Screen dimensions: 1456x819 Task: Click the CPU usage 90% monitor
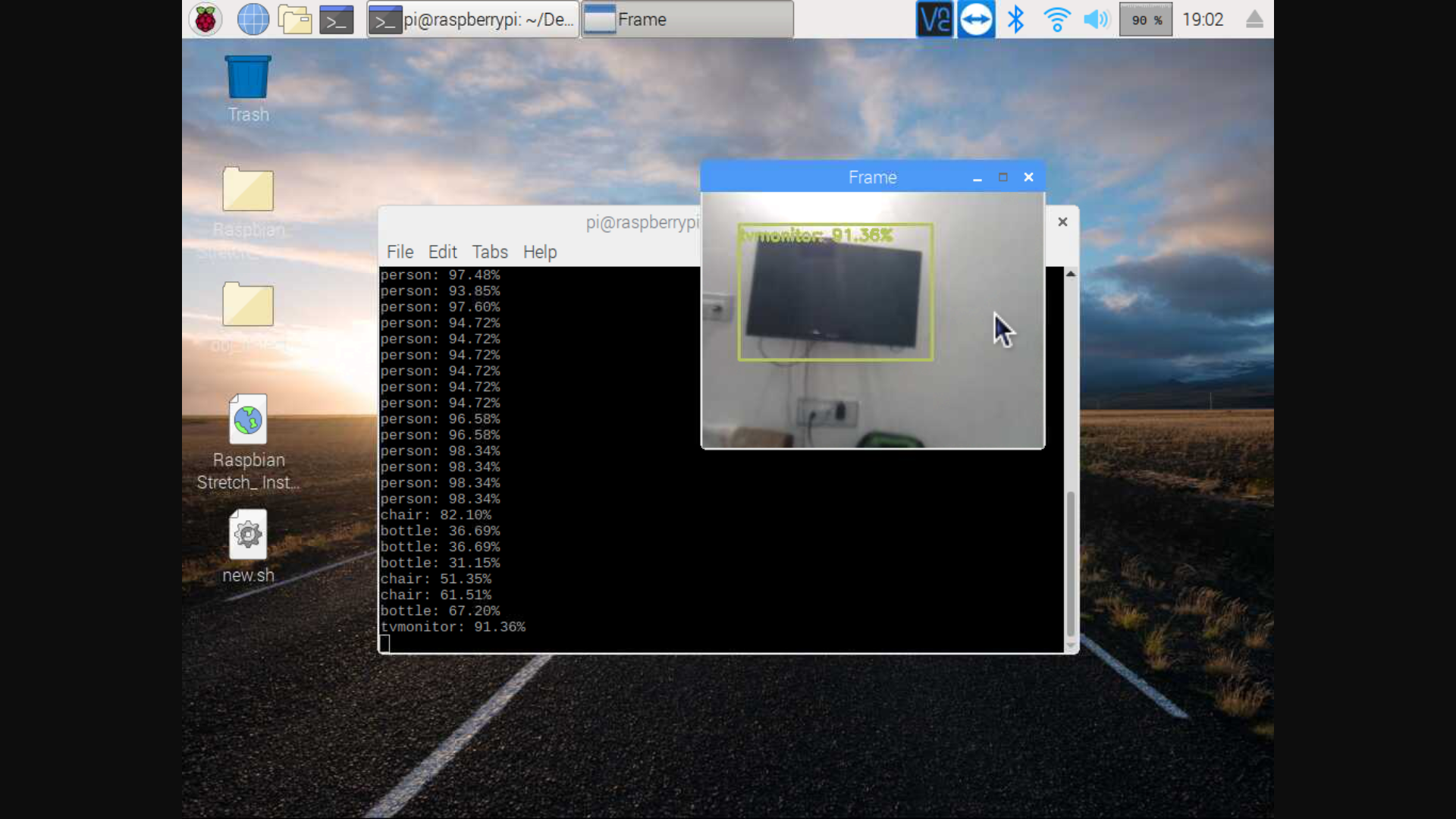tap(1145, 20)
